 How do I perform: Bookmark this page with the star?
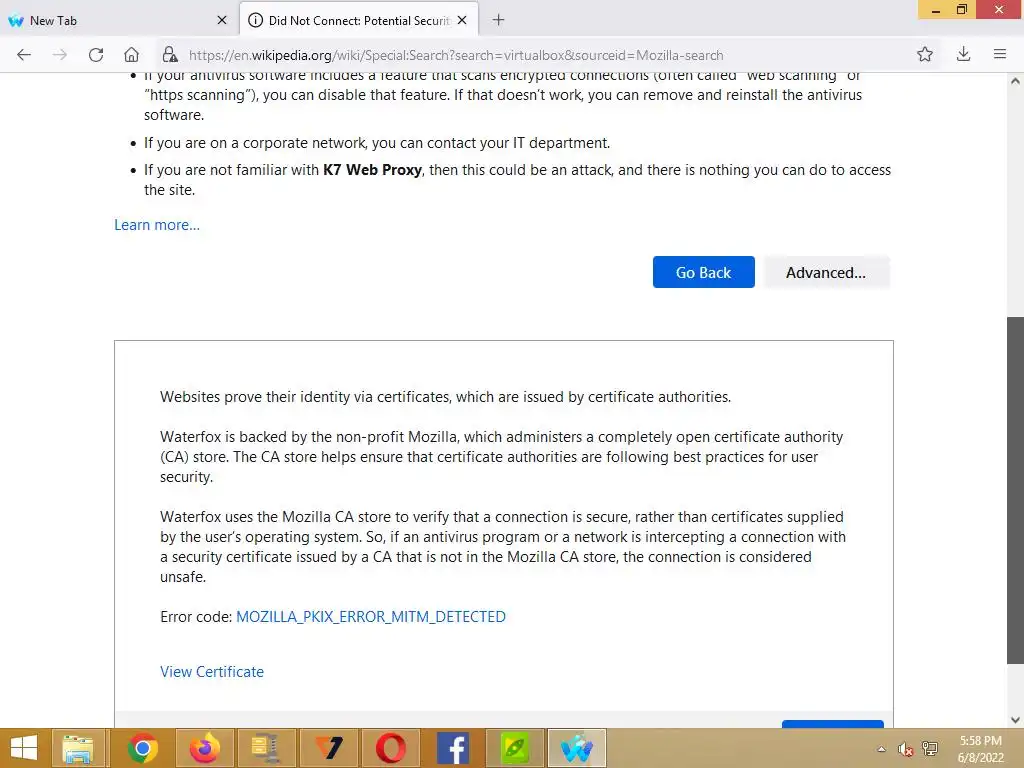(x=925, y=55)
